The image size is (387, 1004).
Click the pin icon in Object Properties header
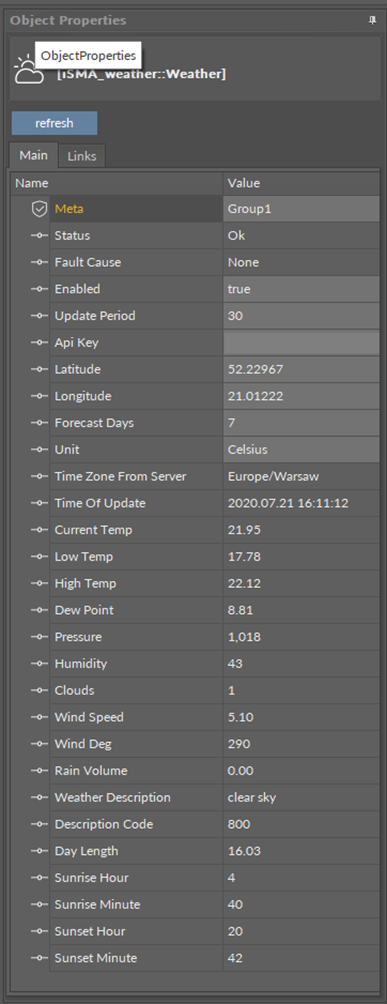click(372, 21)
